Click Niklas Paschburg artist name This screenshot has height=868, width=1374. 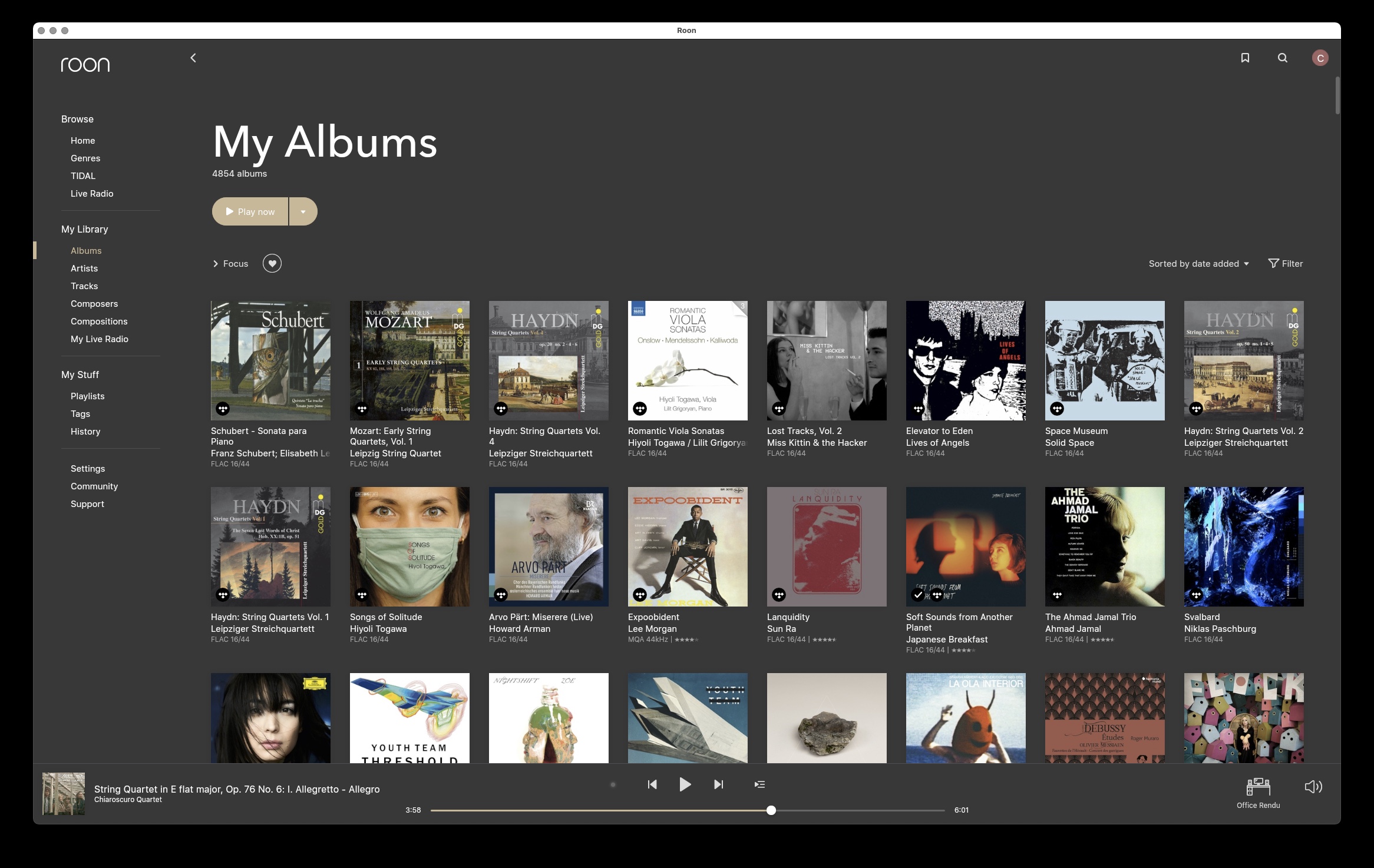(x=1220, y=629)
